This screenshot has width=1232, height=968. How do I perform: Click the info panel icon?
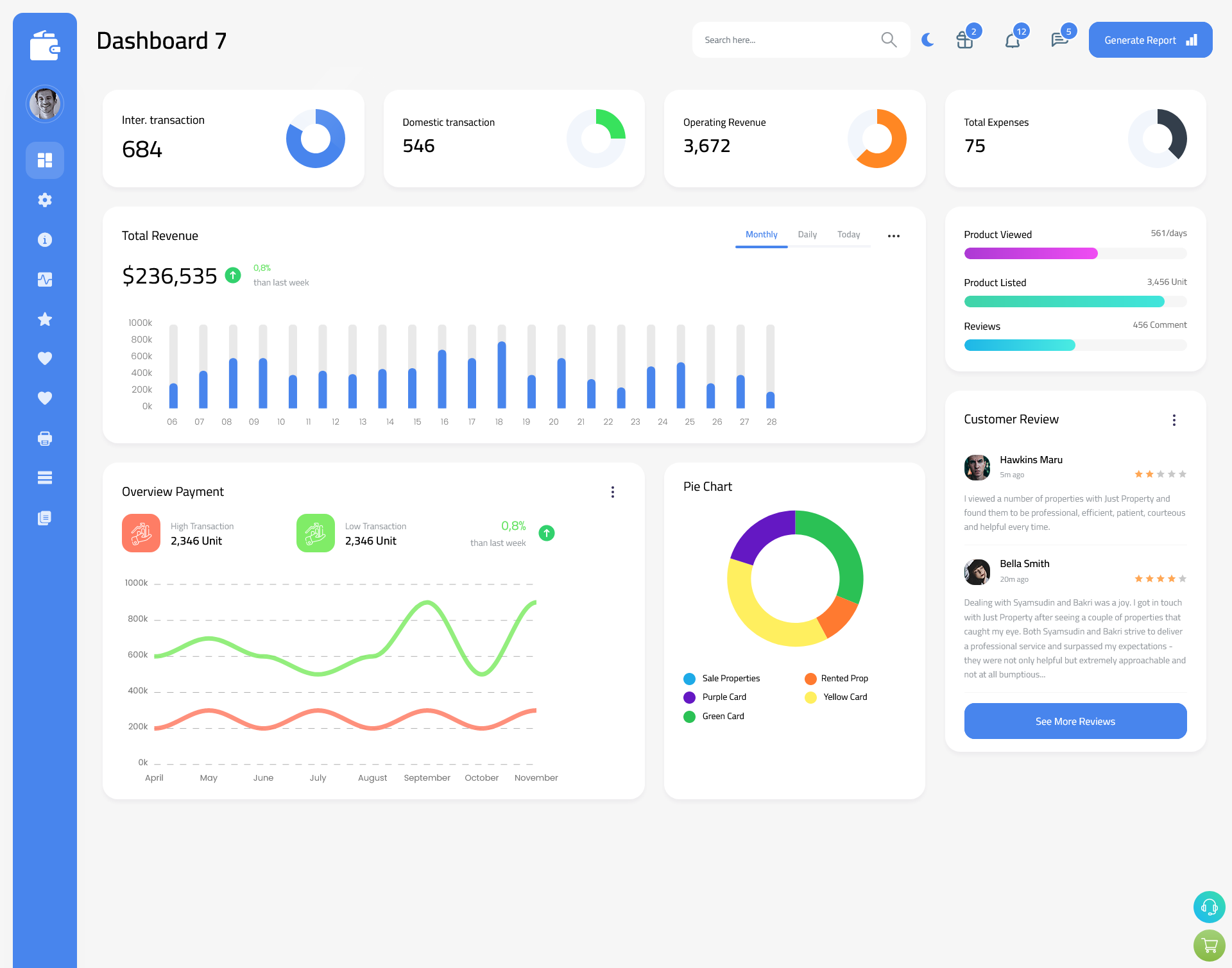(45, 240)
